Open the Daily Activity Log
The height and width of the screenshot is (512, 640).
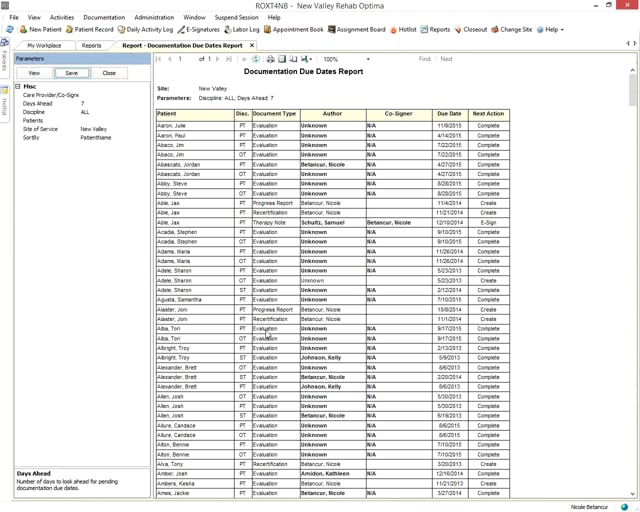(x=145, y=29)
